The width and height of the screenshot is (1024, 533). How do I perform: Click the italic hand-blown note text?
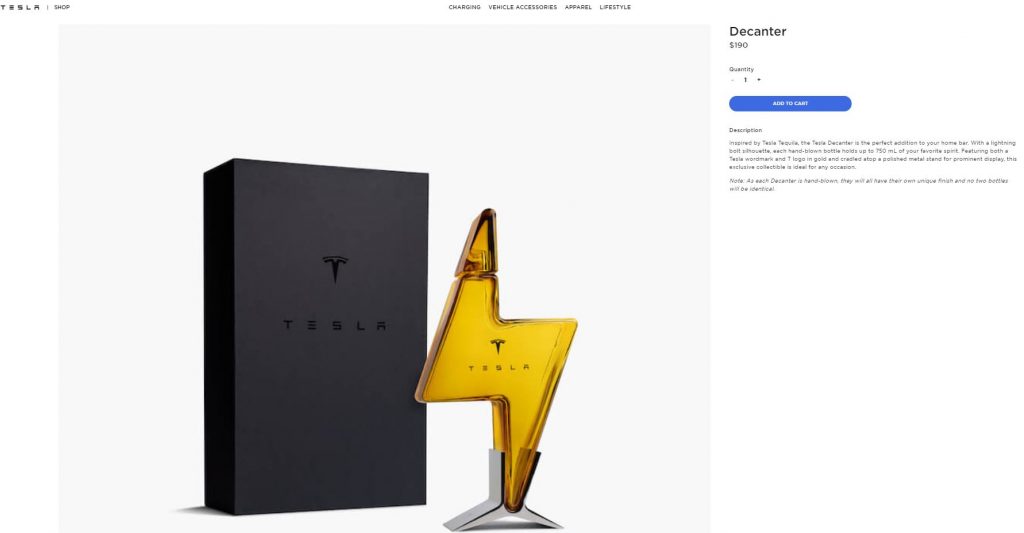[869, 185]
